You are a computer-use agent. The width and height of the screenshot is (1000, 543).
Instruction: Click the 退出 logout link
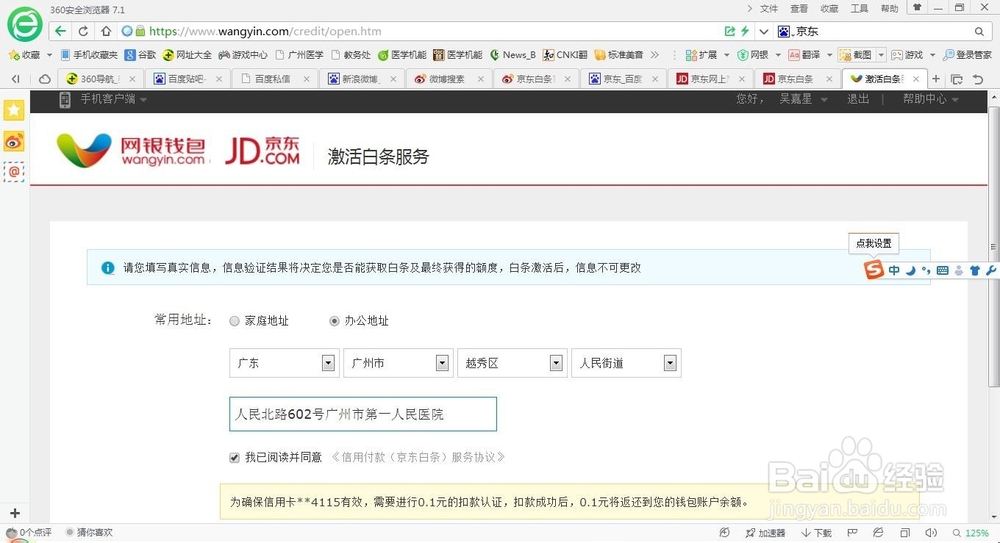[x=858, y=100]
